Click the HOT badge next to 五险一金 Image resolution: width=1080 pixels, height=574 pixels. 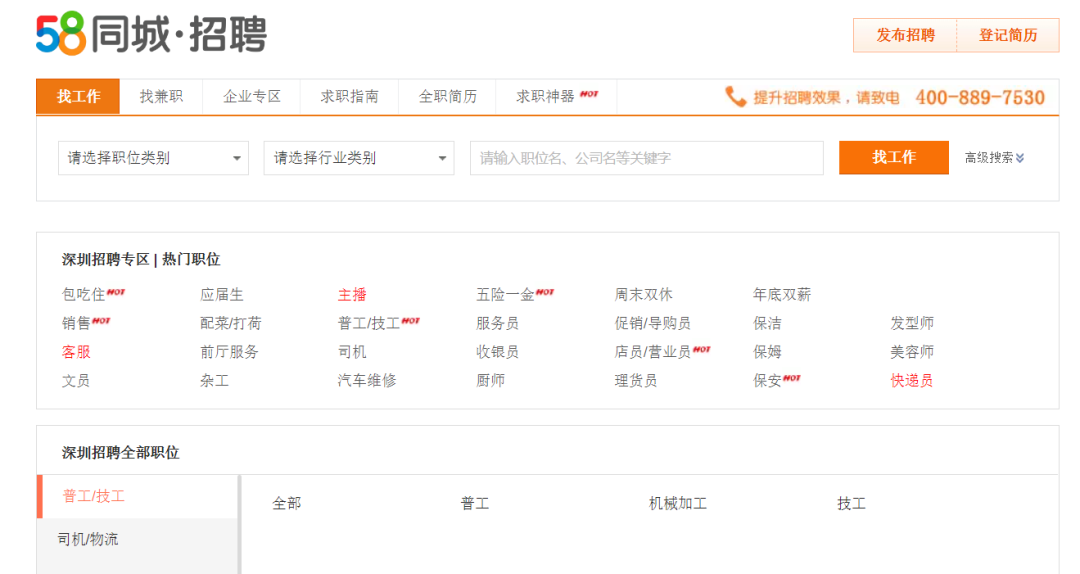click(545, 292)
